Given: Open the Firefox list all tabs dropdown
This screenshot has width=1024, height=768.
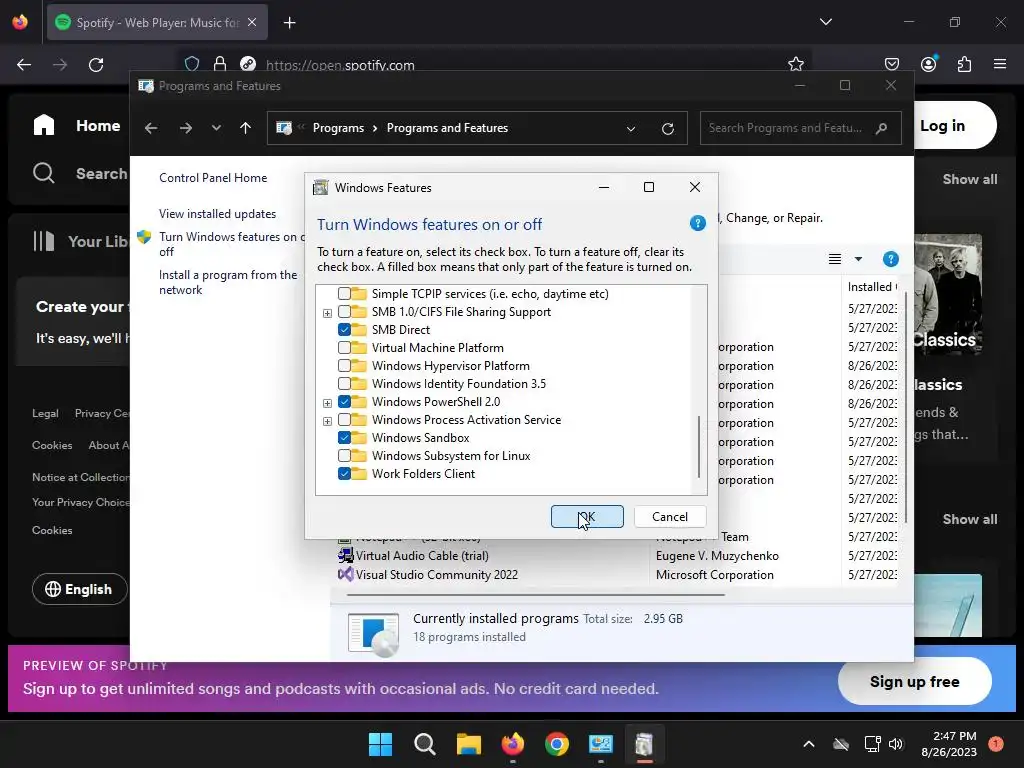Looking at the screenshot, I should [826, 22].
